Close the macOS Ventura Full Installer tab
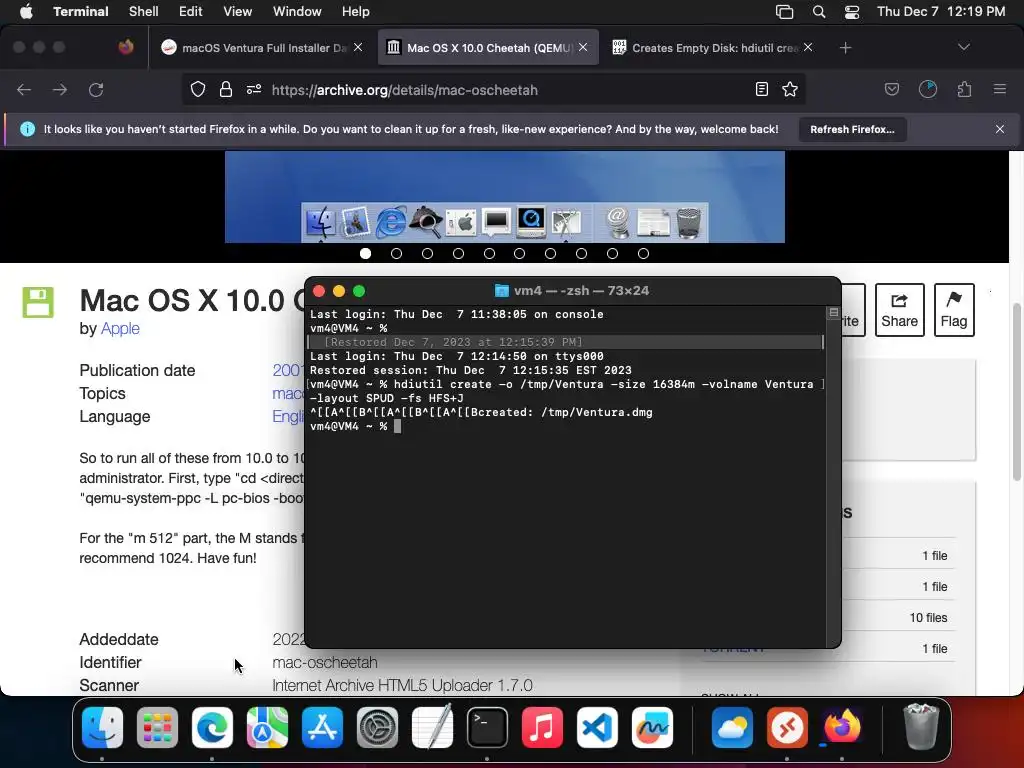Viewport: 1024px width, 768px height. [x=358, y=47]
